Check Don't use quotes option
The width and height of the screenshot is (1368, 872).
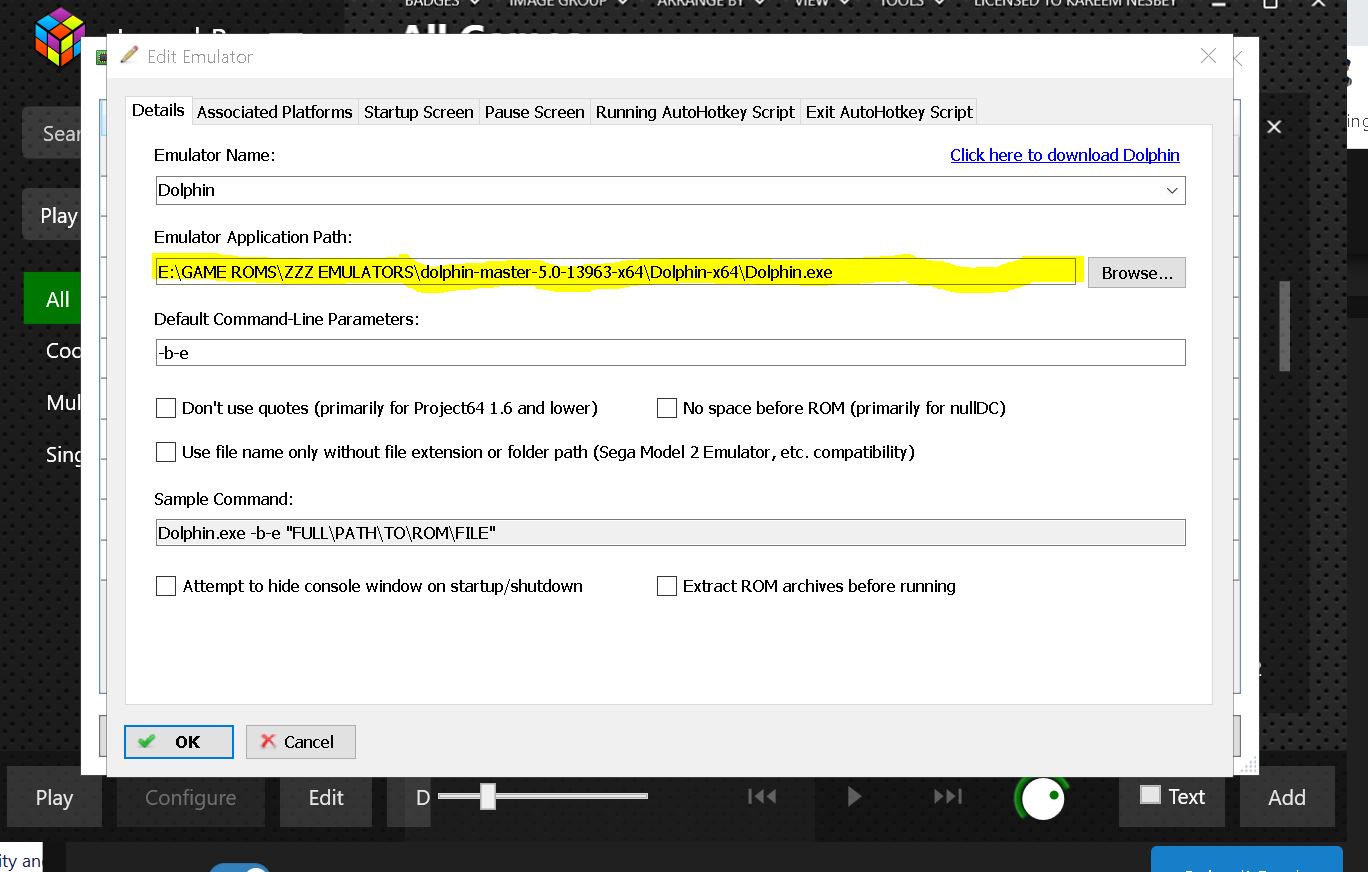[166, 408]
